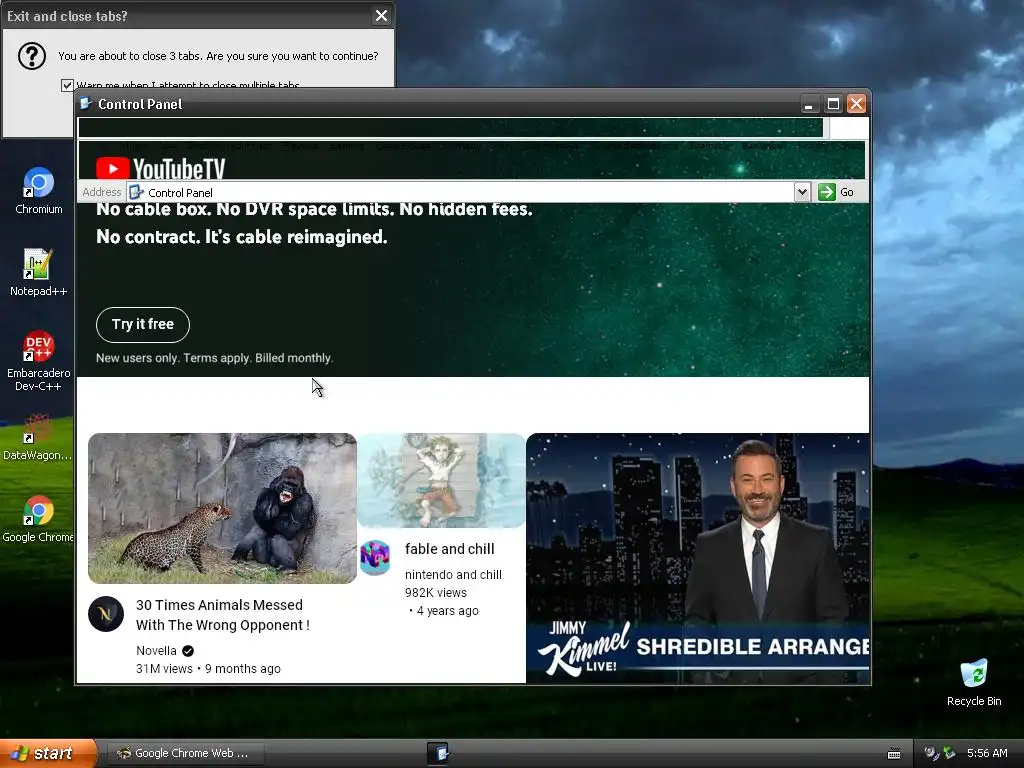Maximize the Control Panel window
The width and height of the screenshot is (1024, 768).
point(833,104)
